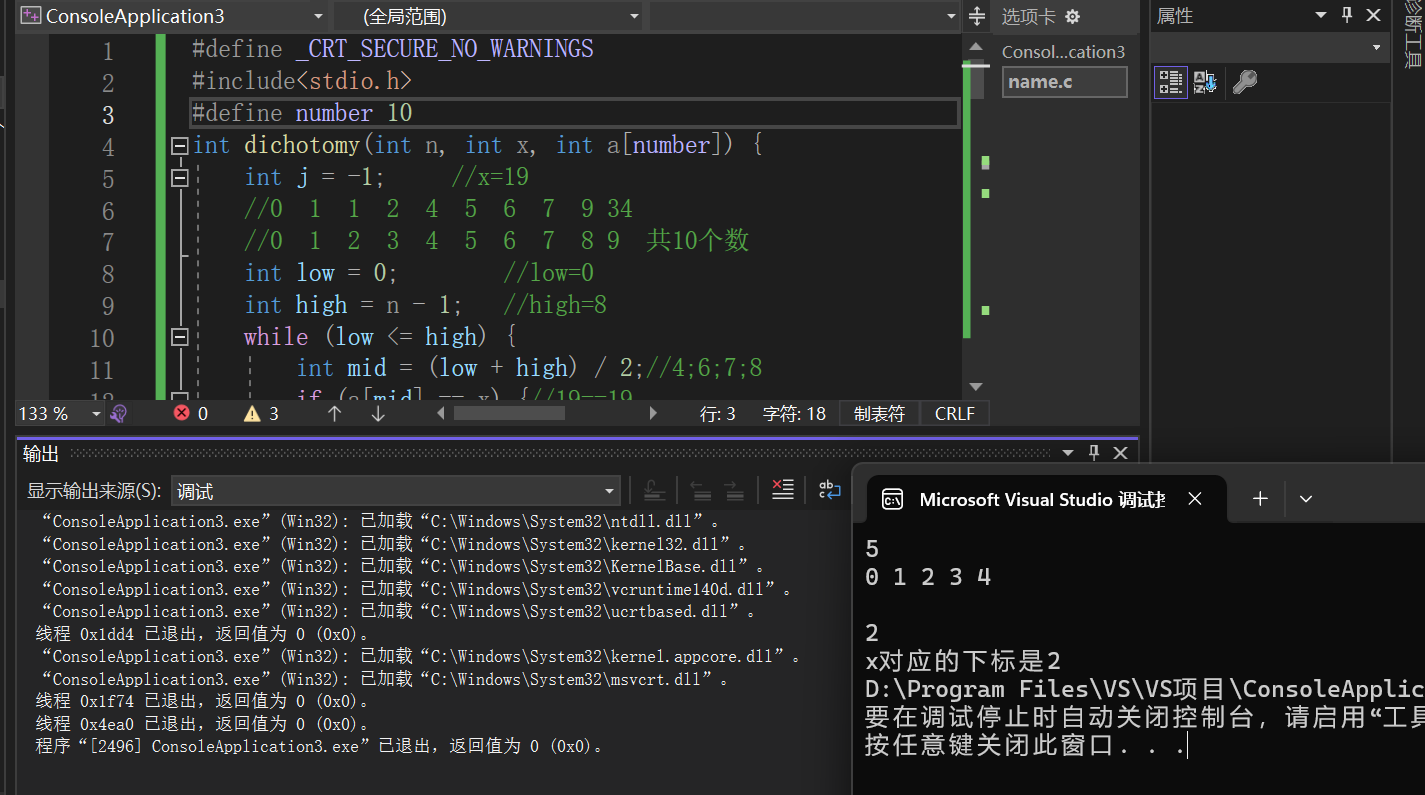Open Properties window options arrow

pyautogui.click(x=1321, y=15)
